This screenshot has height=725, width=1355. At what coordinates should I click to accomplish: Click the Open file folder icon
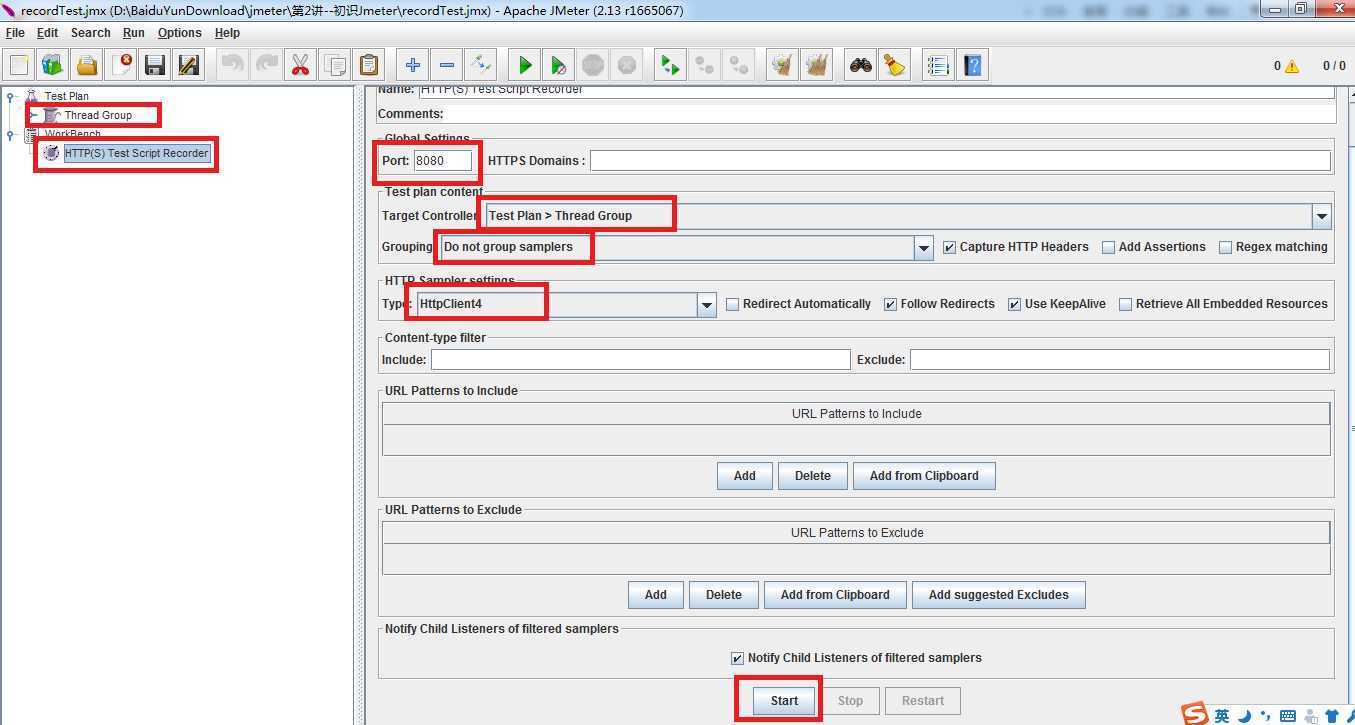(x=87, y=65)
